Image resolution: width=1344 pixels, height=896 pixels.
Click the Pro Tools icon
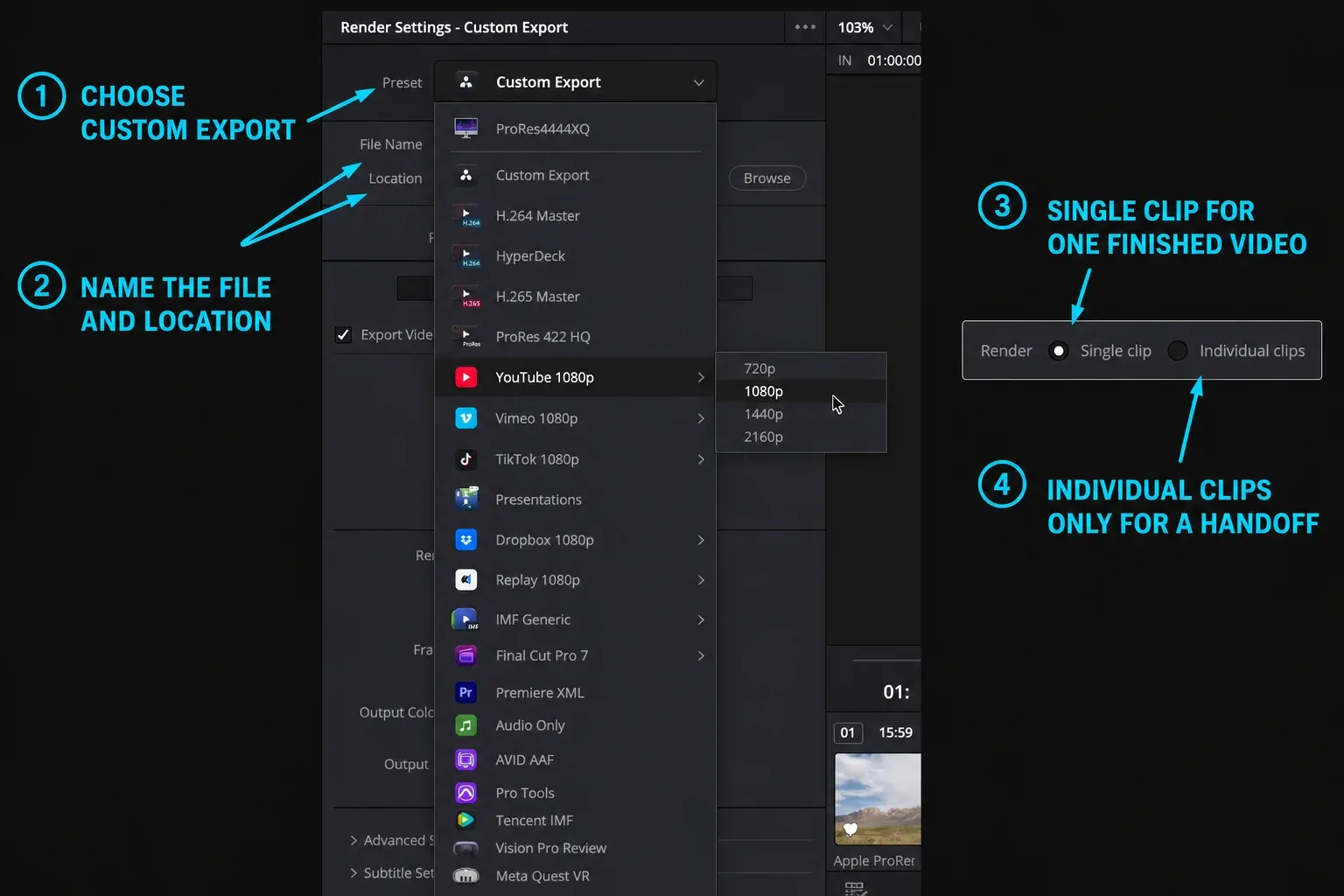pyautogui.click(x=465, y=793)
